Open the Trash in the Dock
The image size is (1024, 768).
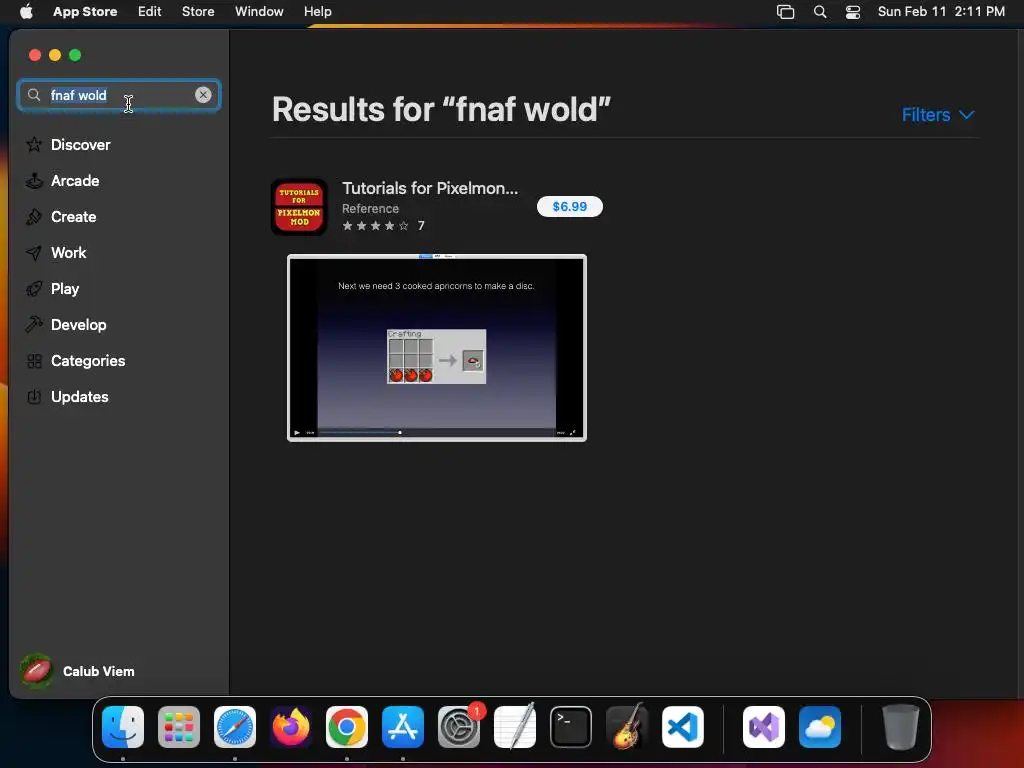[901, 727]
